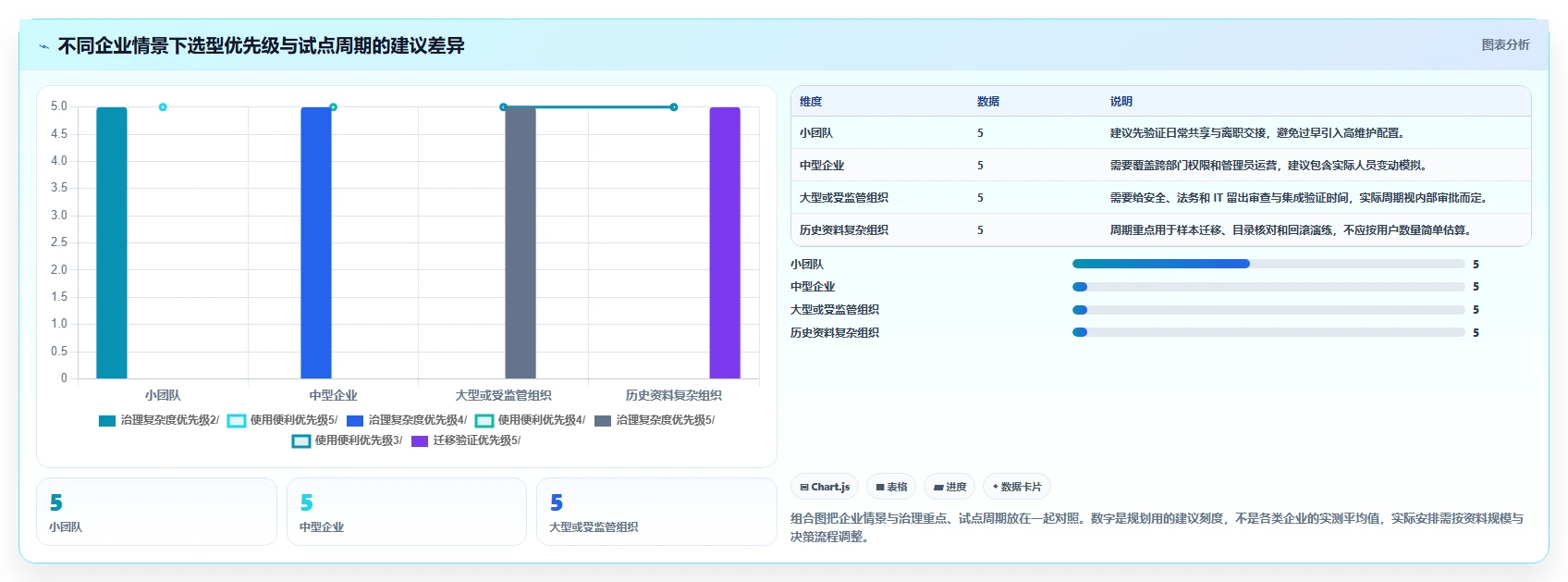Image resolution: width=1568 pixels, height=582 pixels.
Task: Click the 数据 column header
Action: coord(988,102)
